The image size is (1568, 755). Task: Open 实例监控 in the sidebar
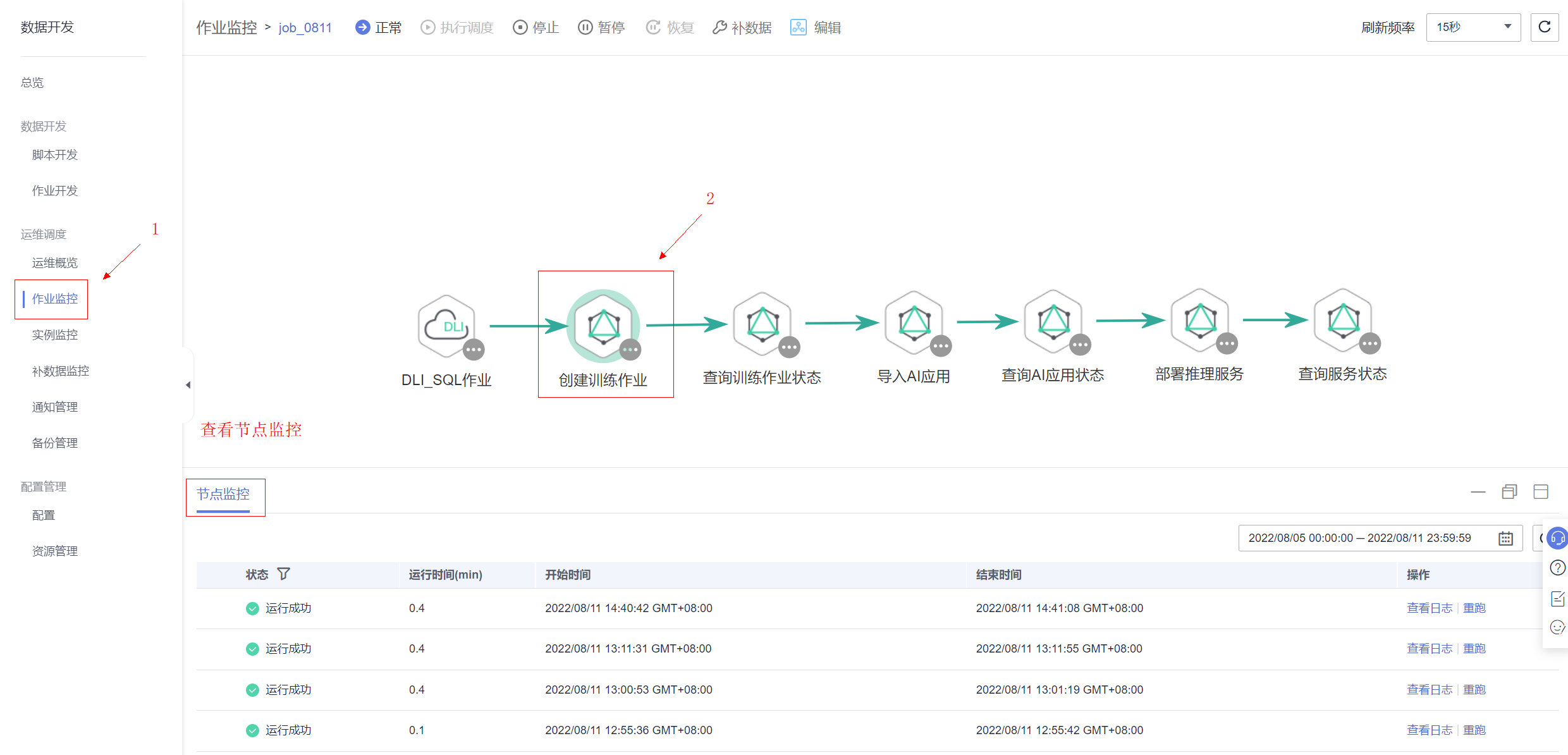pyautogui.click(x=55, y=335)
